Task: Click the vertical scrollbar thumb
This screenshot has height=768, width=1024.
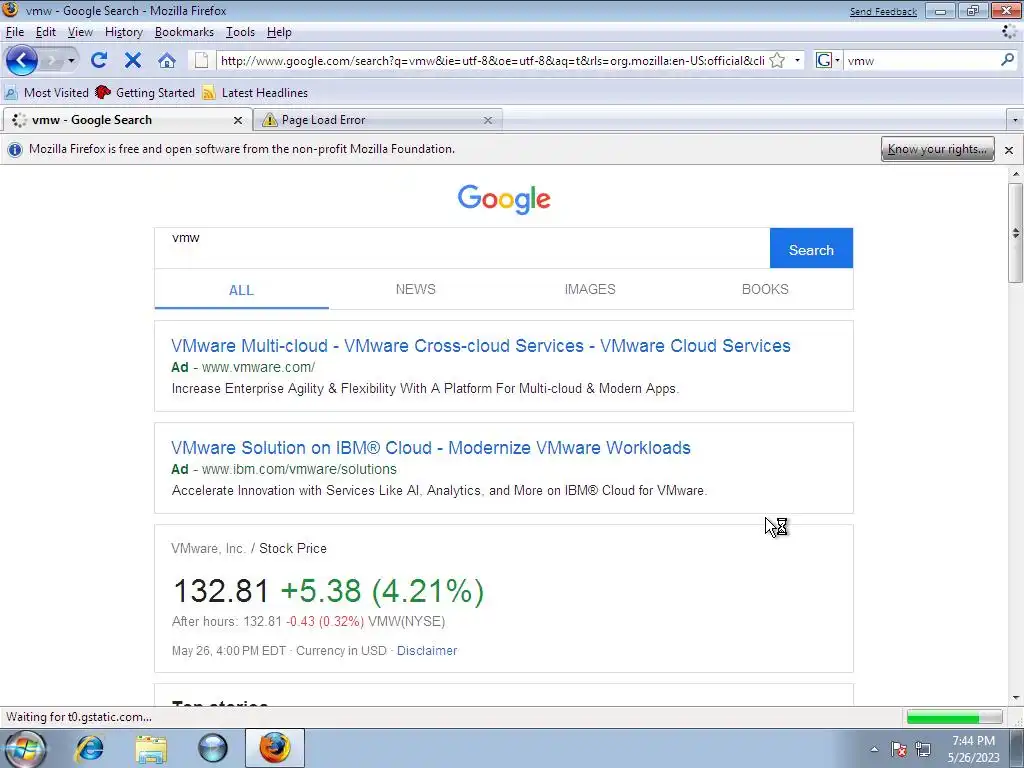Action: [x=1016, y=232]
